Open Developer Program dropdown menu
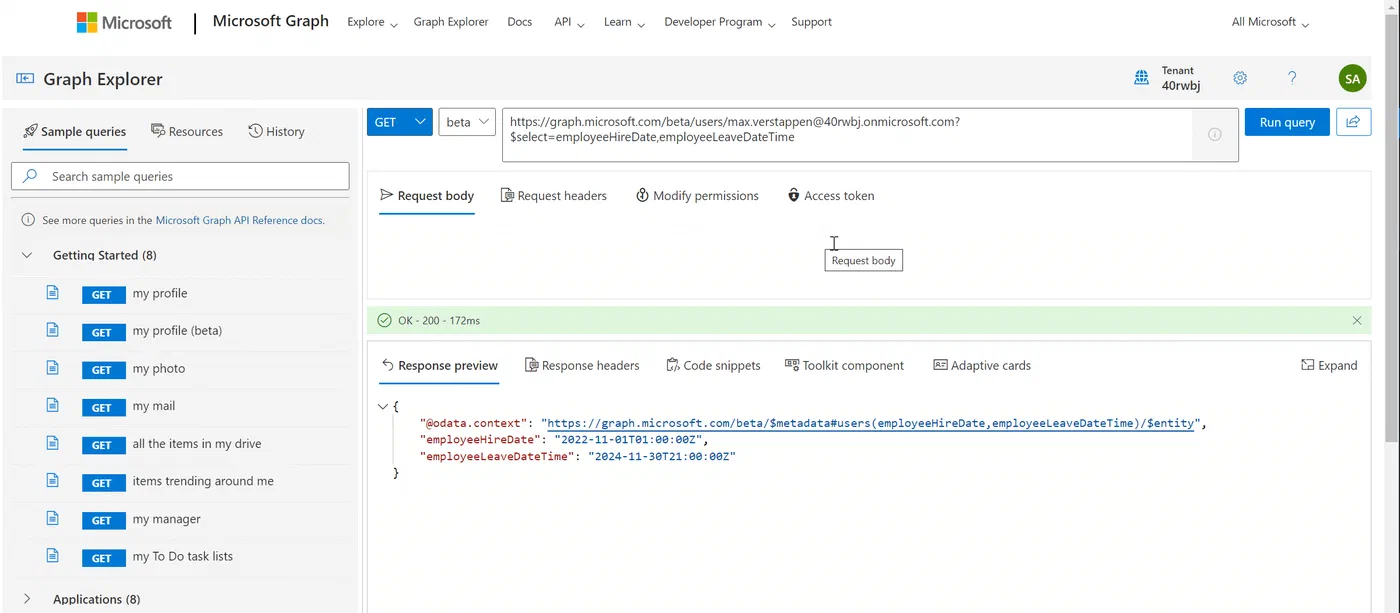 click(720, 22)
